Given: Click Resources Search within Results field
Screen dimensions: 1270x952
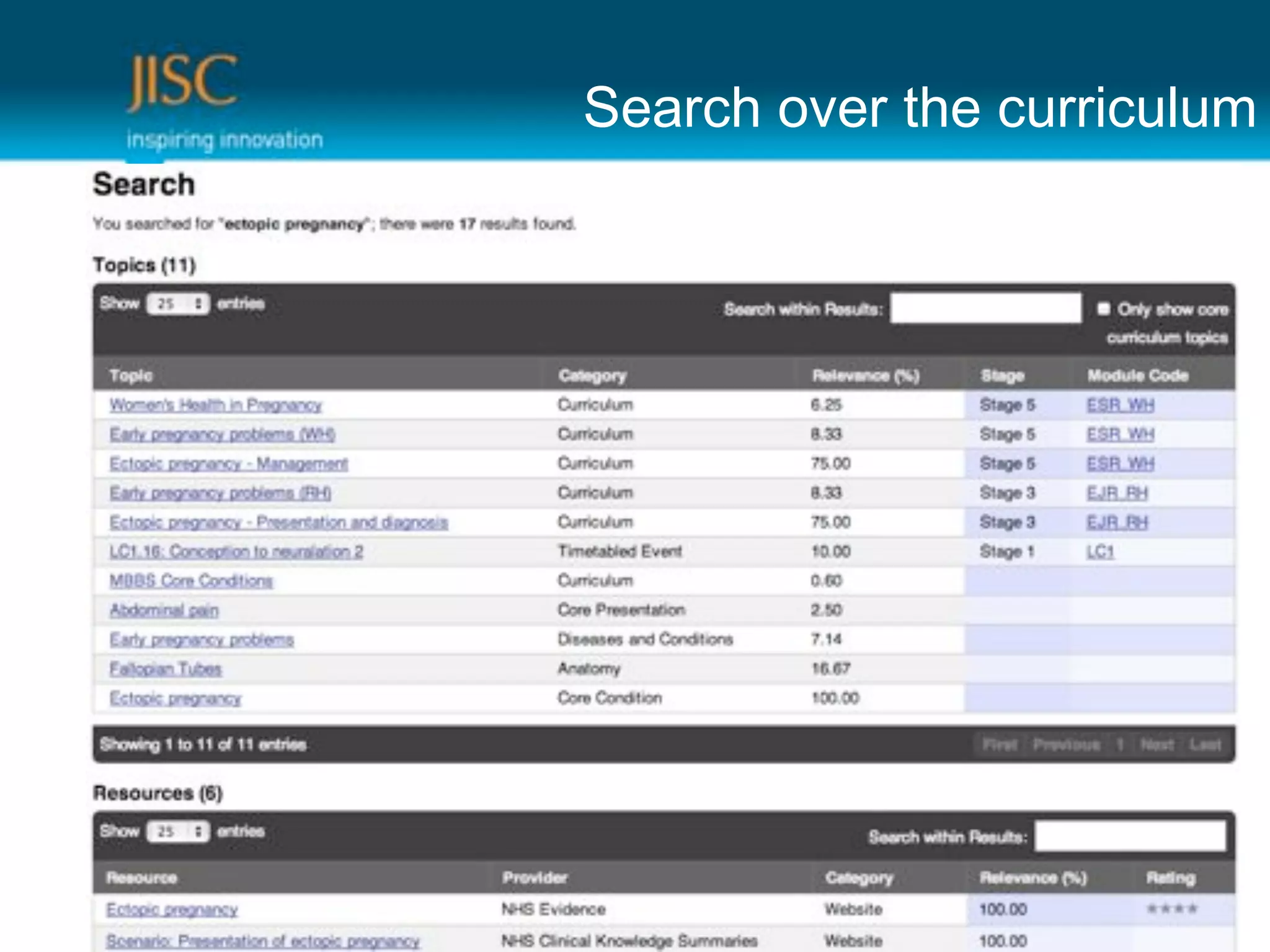Looking at the screenshot, I should click(1130, 836).
